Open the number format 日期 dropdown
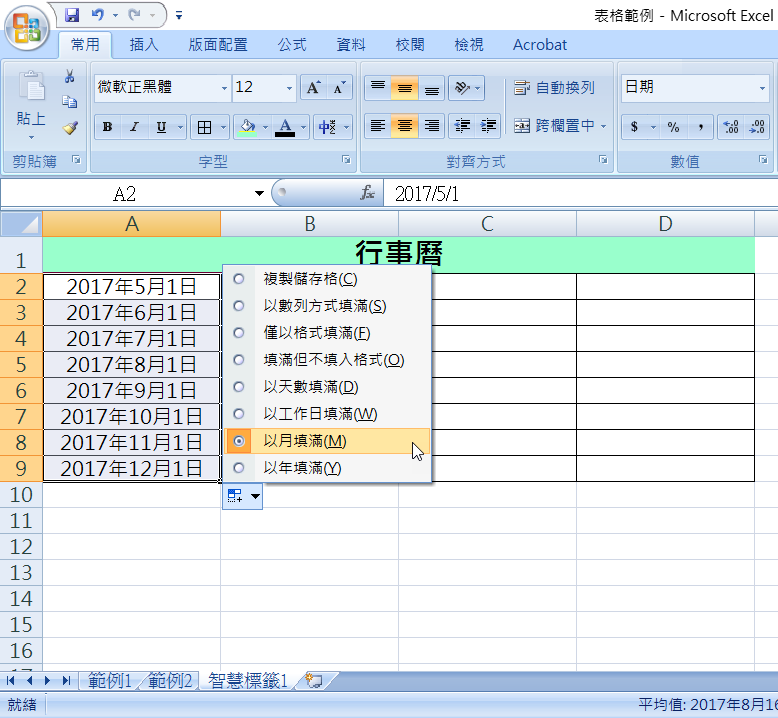Screen dimensions: 778x718 762,88
